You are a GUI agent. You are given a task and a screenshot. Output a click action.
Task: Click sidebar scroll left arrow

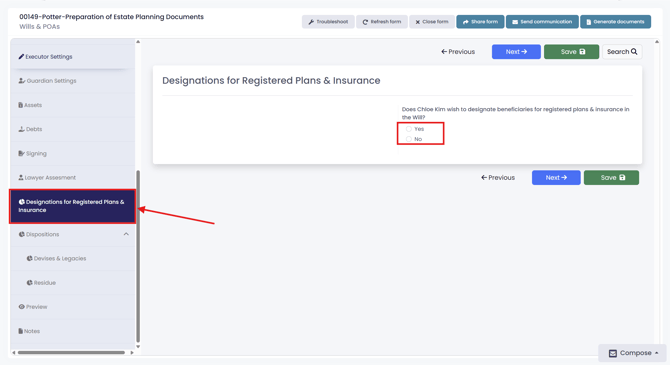[14, 353]
